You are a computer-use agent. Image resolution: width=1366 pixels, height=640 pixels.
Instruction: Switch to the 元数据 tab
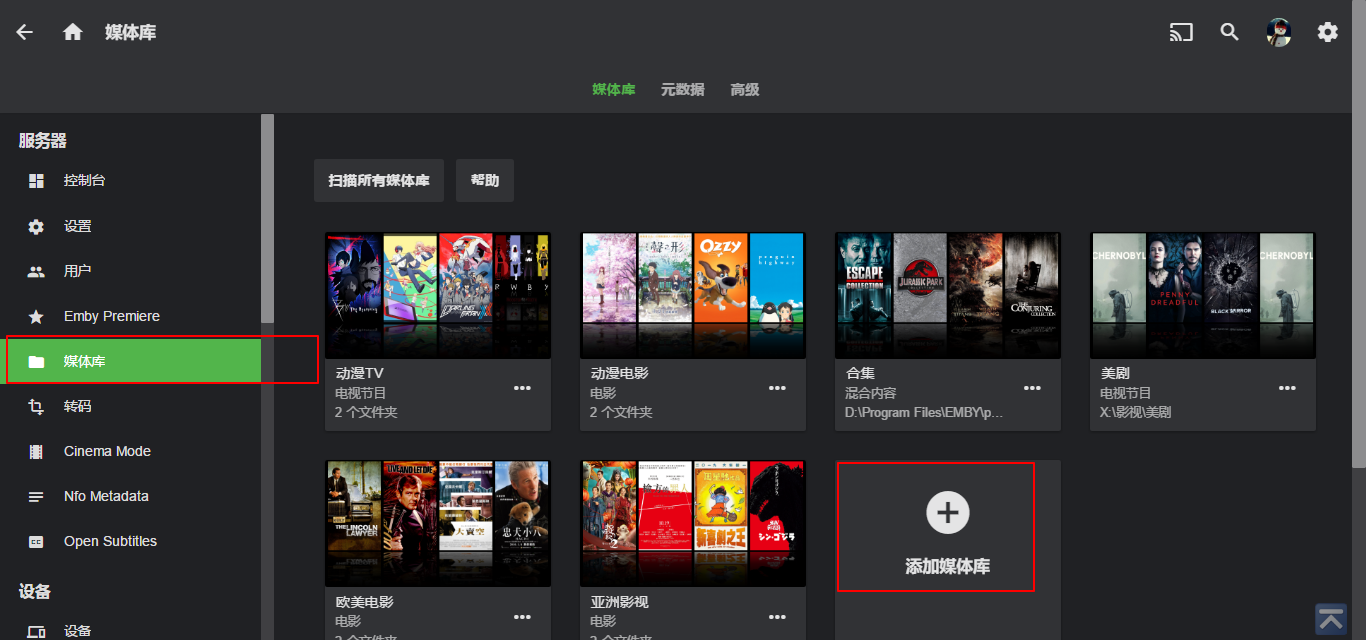tap(682, 90)
